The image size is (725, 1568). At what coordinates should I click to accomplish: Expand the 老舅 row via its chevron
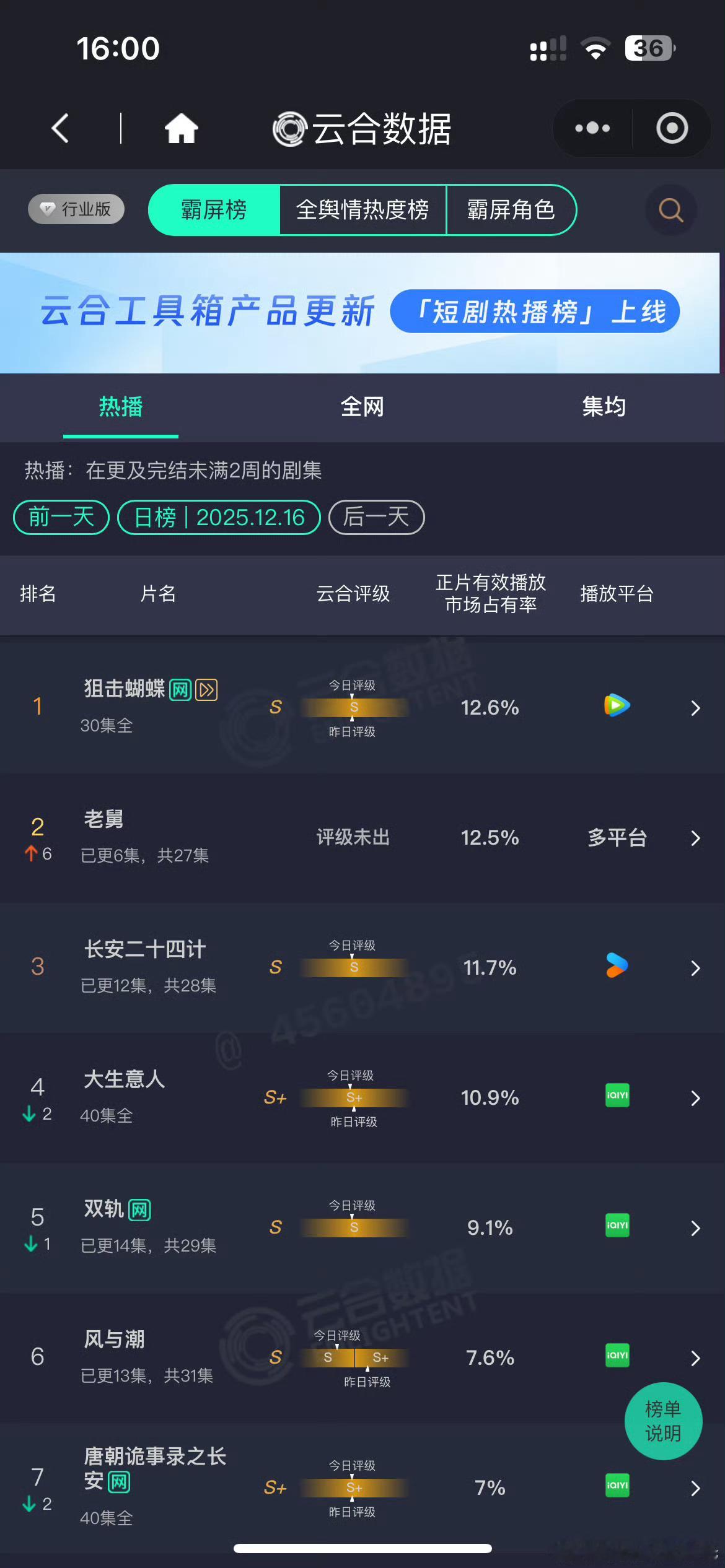coord(695,838)
